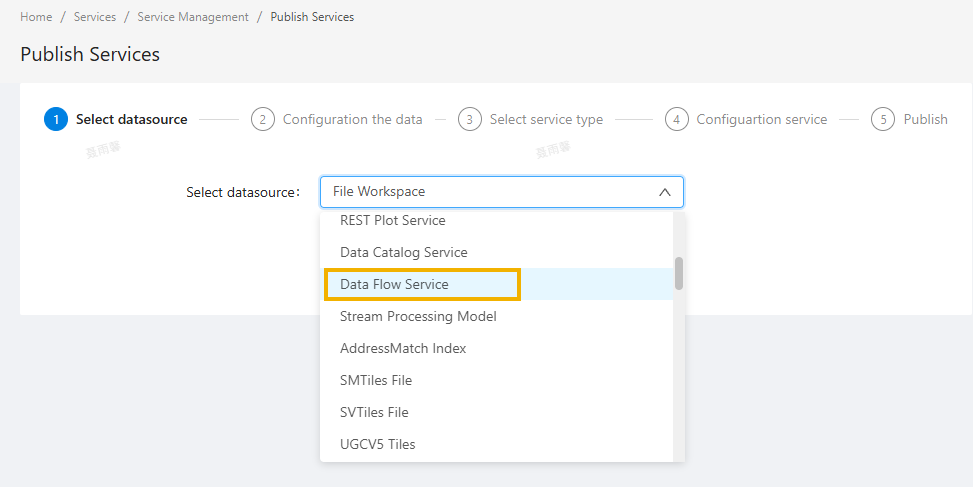This screenshot has height=487, width=973.
Task: Select REST Plot Service option
Action: pyautogui.click(x=393, y=220)
